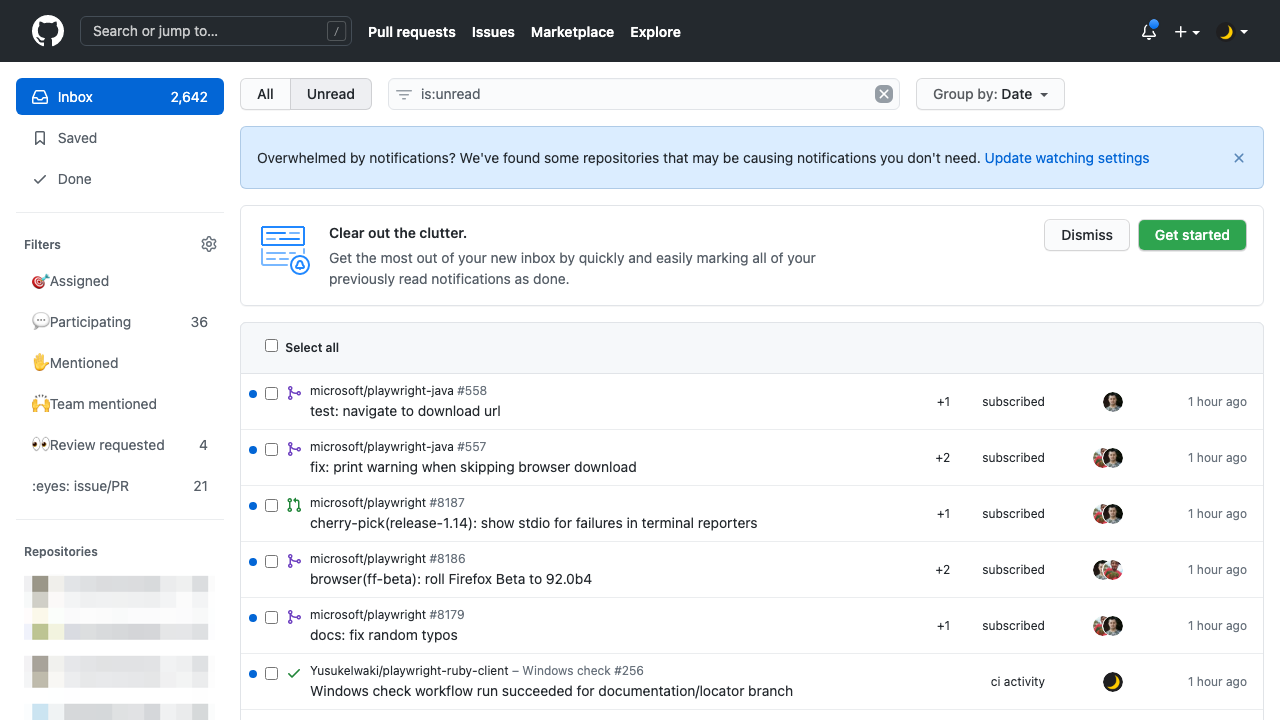Open Marketplace in the top nav
The image size is (1280, 720).
(572, 32)
